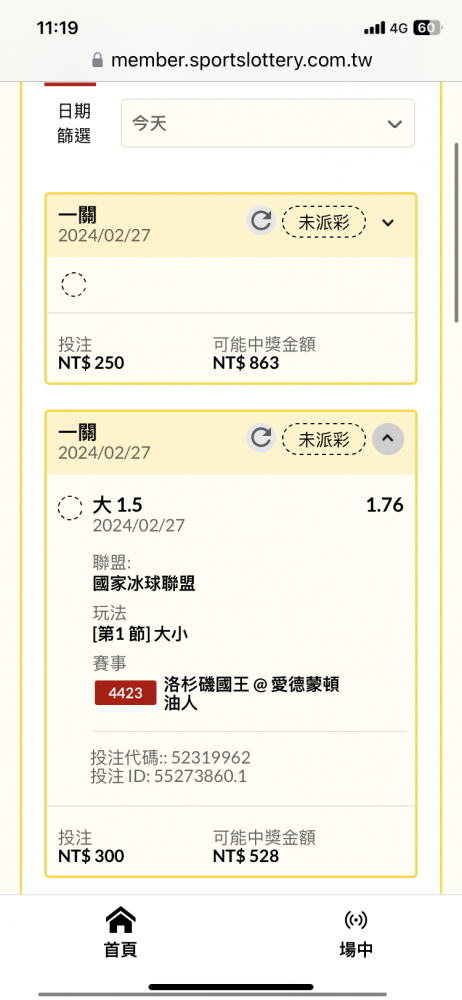Open the 日期篩選 date filter dropdown
This screenshot has width=462, height=1000.
click(x=268, y=123)
